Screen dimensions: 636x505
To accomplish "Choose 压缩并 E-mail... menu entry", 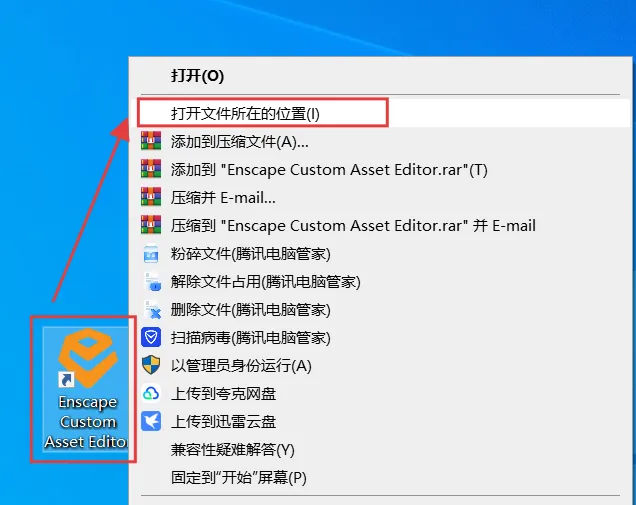I will 380,198.
